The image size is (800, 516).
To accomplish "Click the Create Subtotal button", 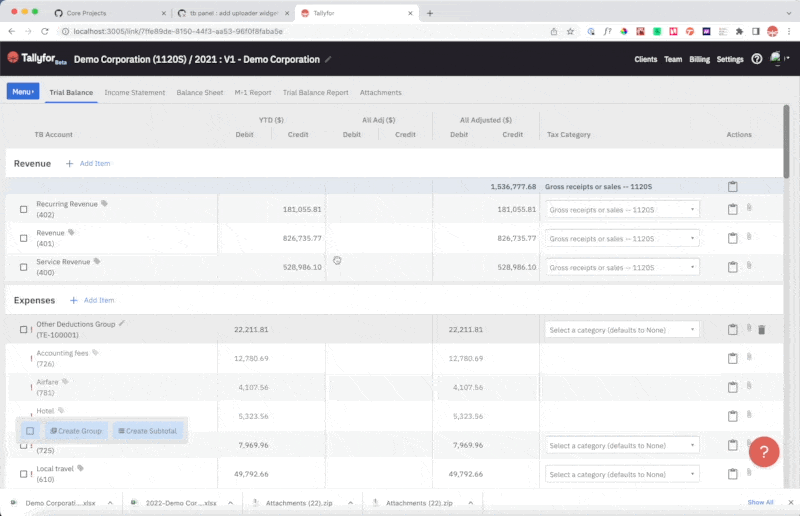I will 147,431.
